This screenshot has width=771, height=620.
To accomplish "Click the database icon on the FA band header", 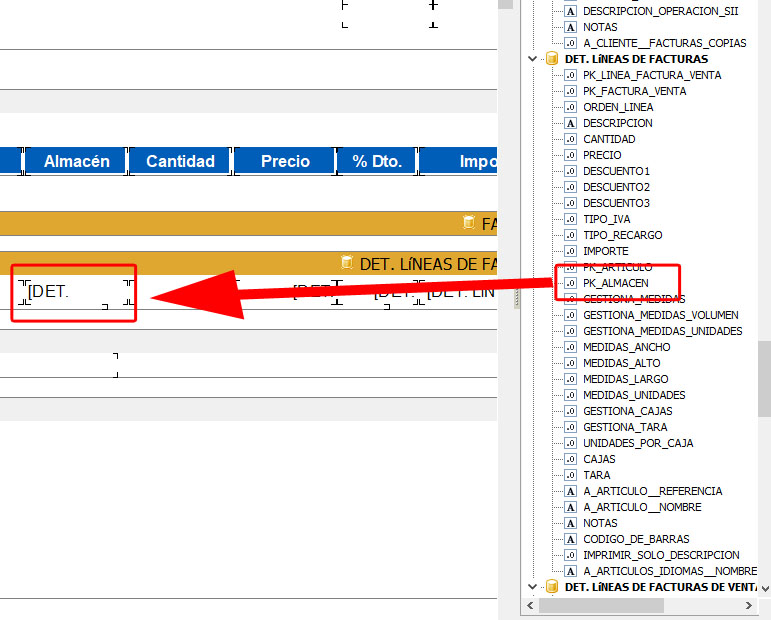I will pos(469,223).
